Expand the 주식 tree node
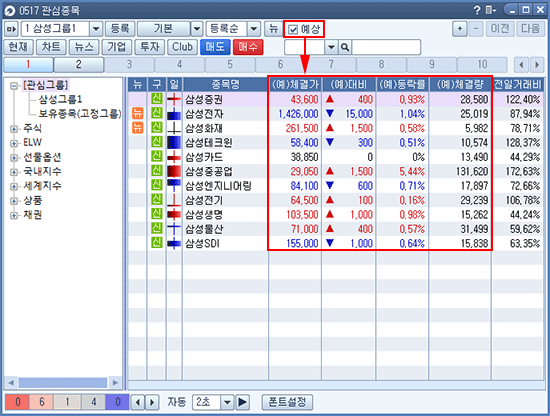This screenshot has height=416, width=550. tap(14, 129)
